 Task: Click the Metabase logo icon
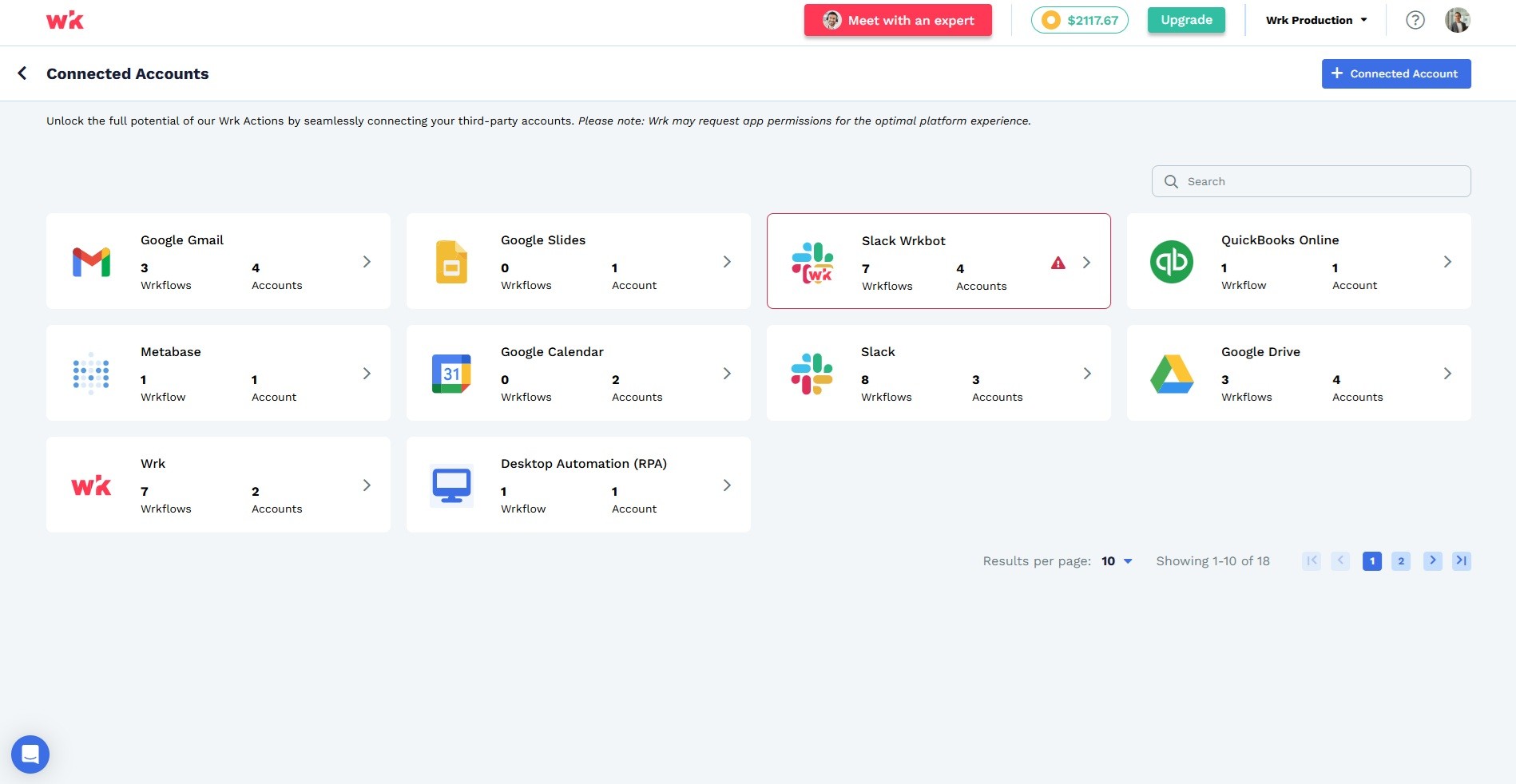tap(91, 373)
